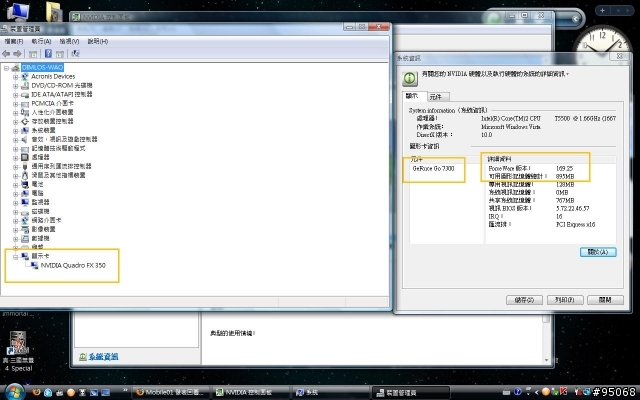Expand the IDE ATA/ATAPI 控制器 node
Image resolution: width=640 pixels, height=400 pixels.
coord(15,95)
